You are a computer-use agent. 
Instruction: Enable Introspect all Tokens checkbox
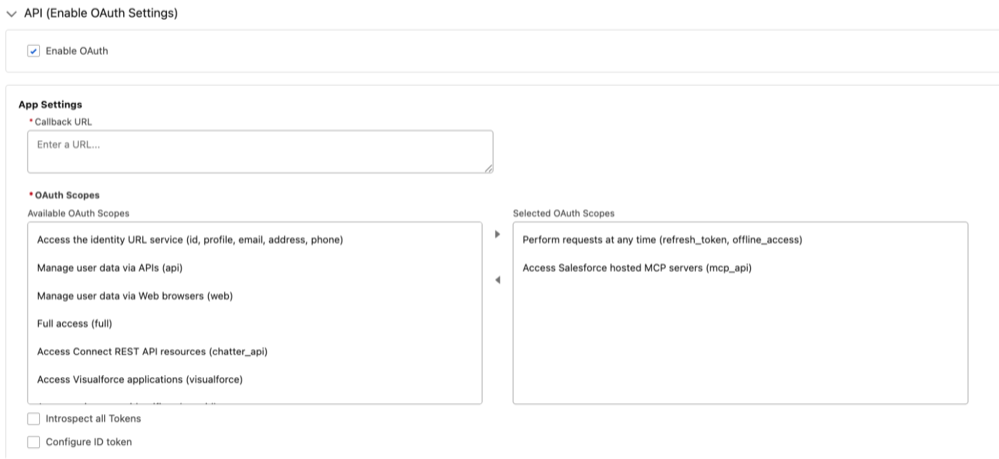click(34, 419)
